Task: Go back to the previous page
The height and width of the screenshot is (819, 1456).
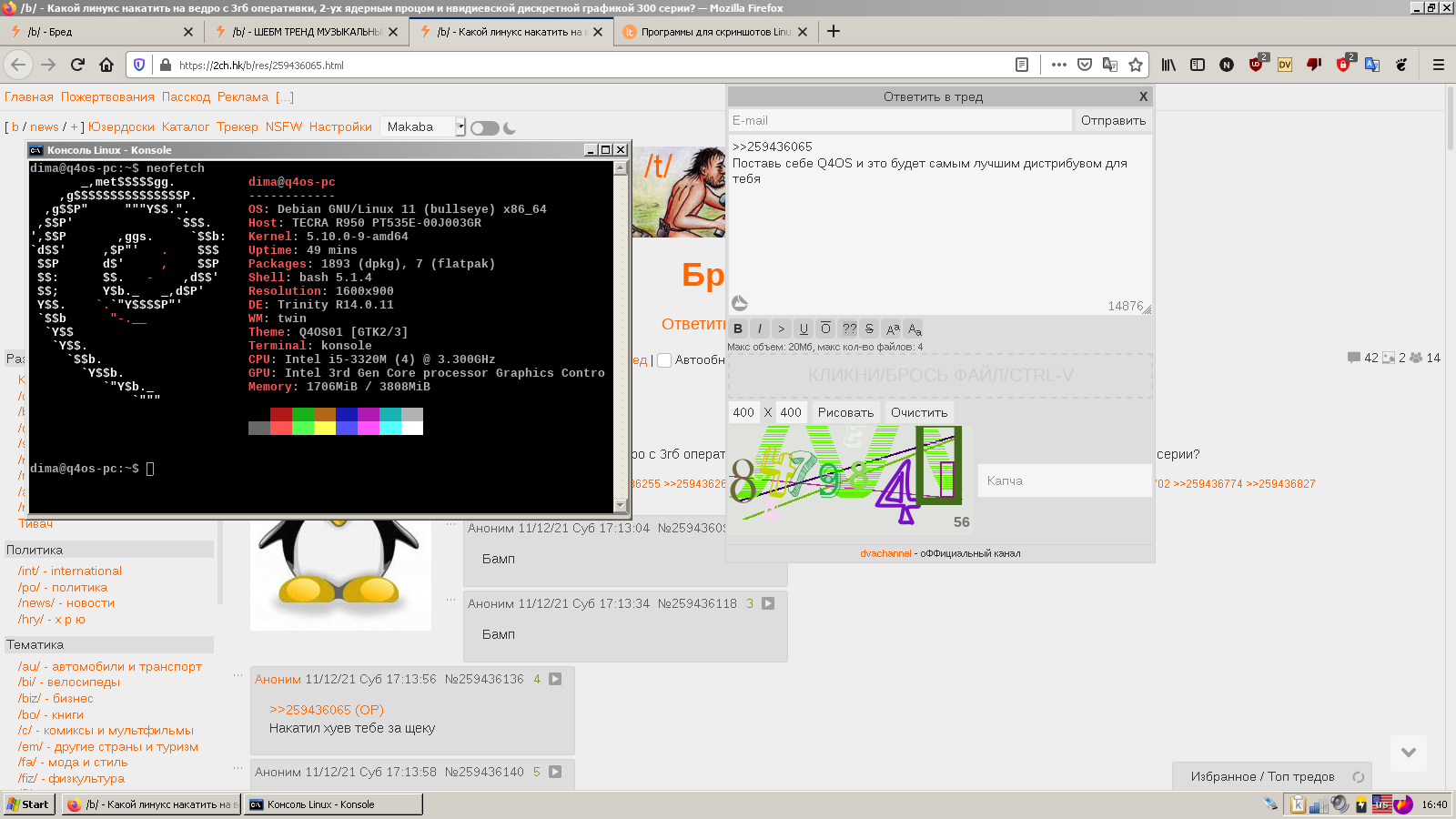Action: 19,65
